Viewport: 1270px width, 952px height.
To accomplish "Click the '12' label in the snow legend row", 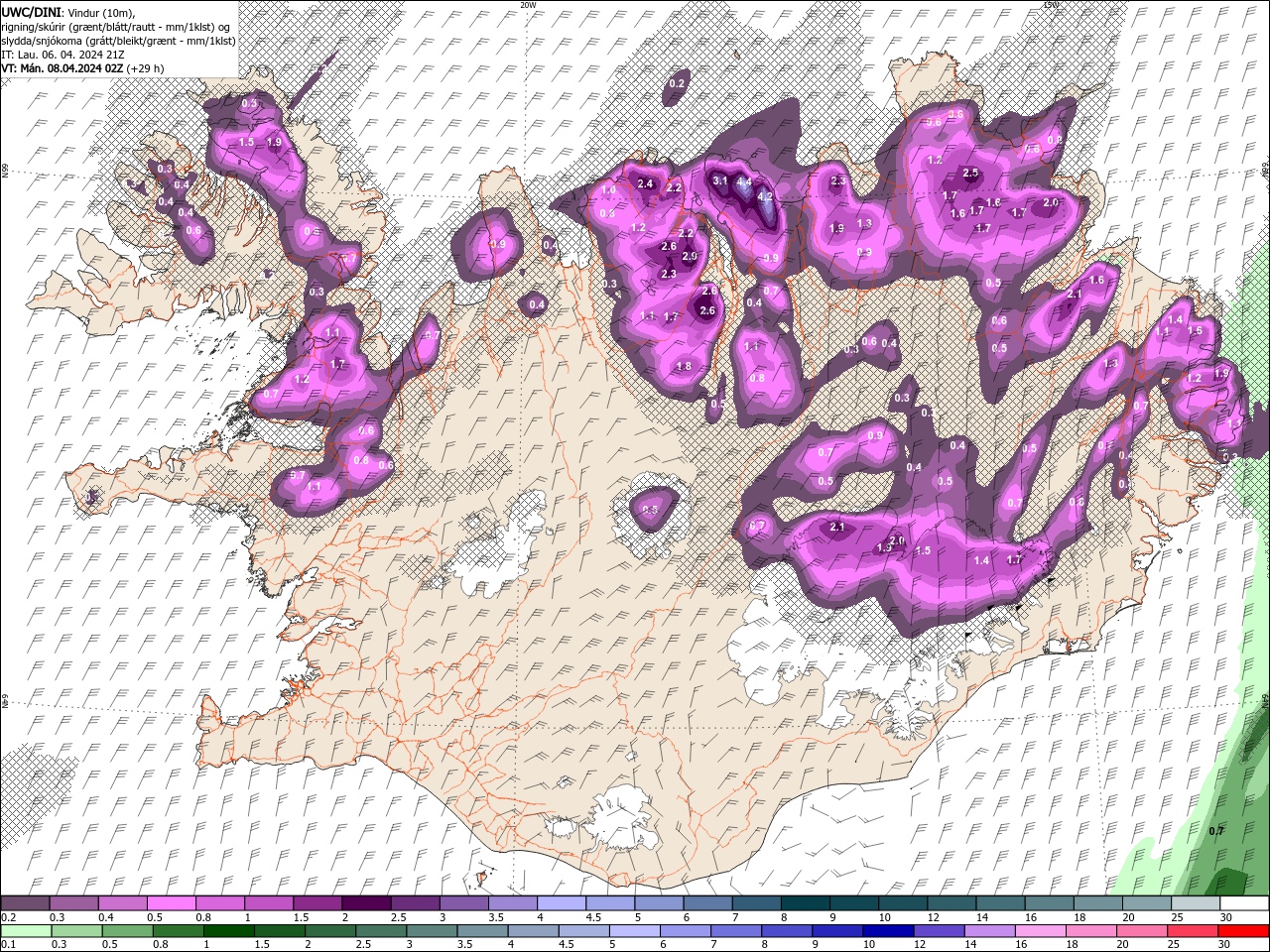I will pos(935,917).
